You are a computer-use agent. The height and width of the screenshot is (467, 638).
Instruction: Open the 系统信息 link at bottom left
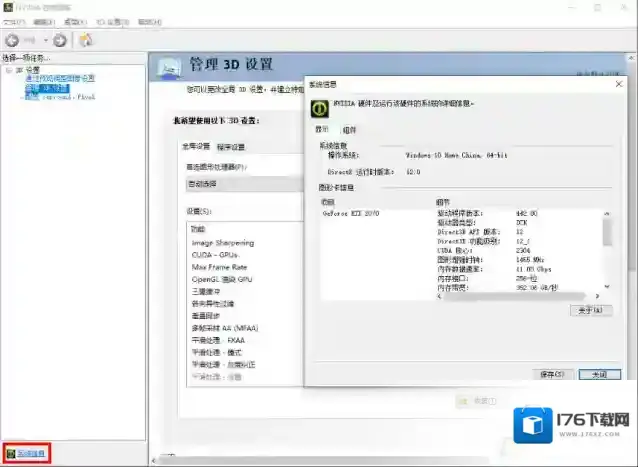click(x=31, y=453)
